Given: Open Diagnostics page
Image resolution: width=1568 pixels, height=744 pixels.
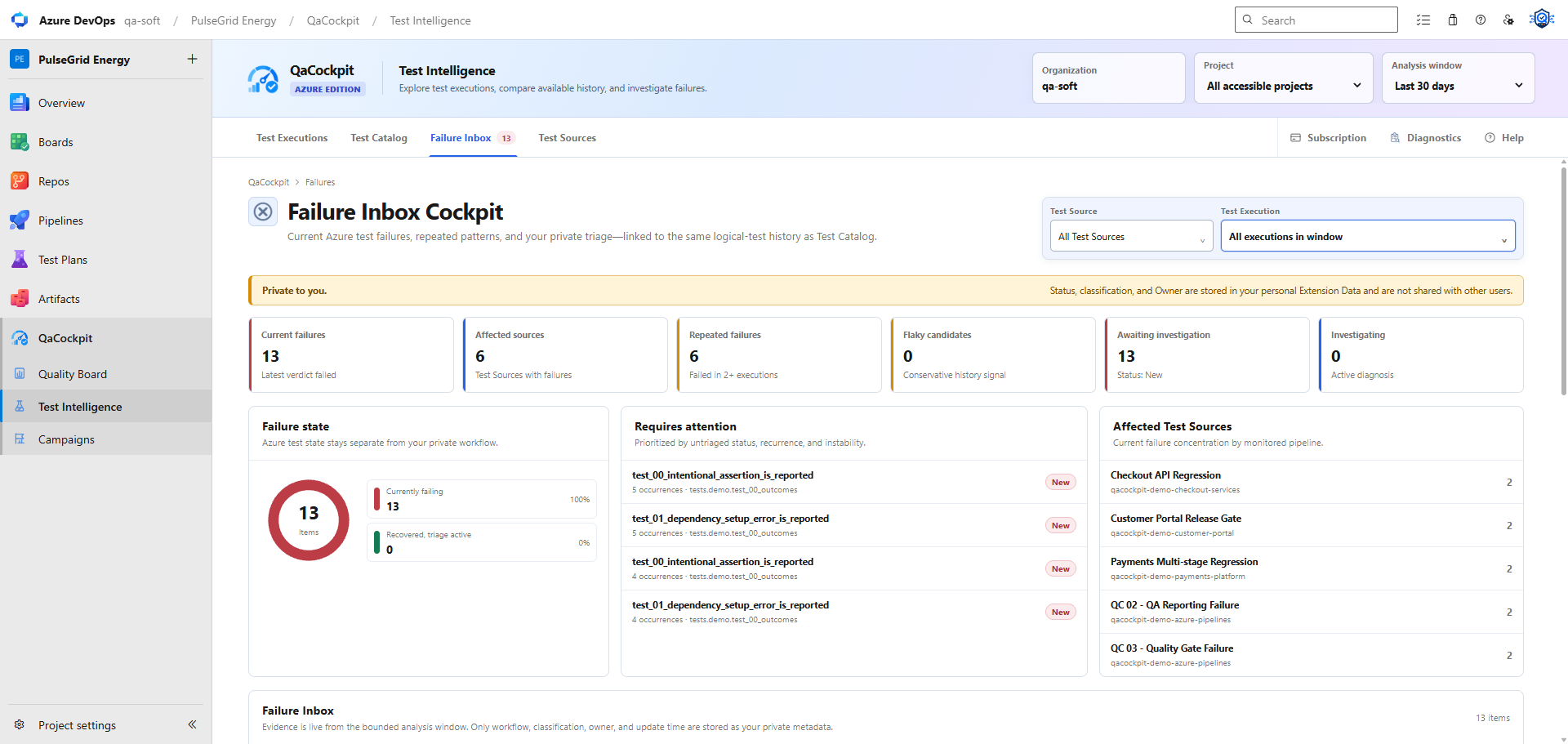Looking at the screenshot, I should pyautogui.click(x=1425, y=138).
